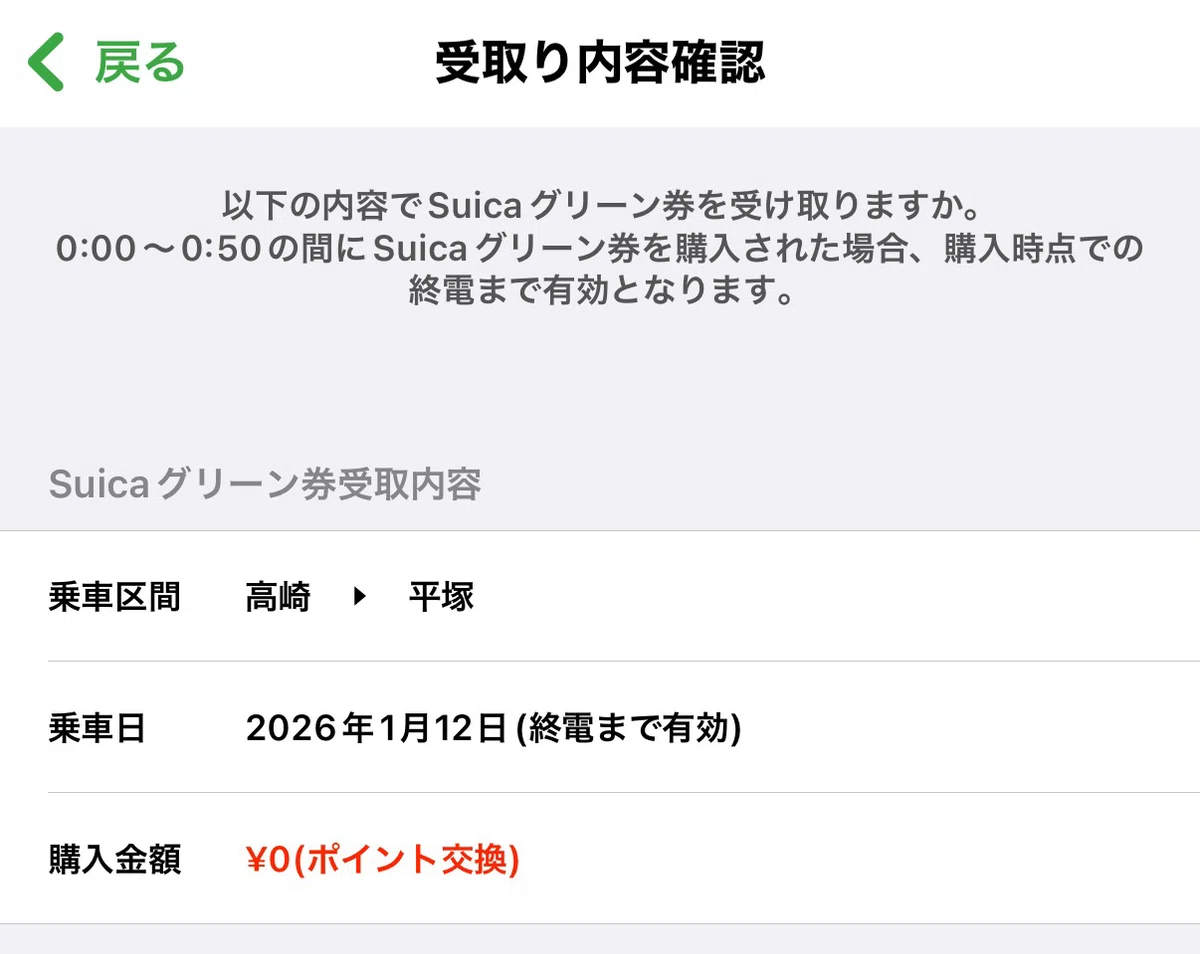
Task: Click the date 2026年1月12日
Action: coord(376,728)
